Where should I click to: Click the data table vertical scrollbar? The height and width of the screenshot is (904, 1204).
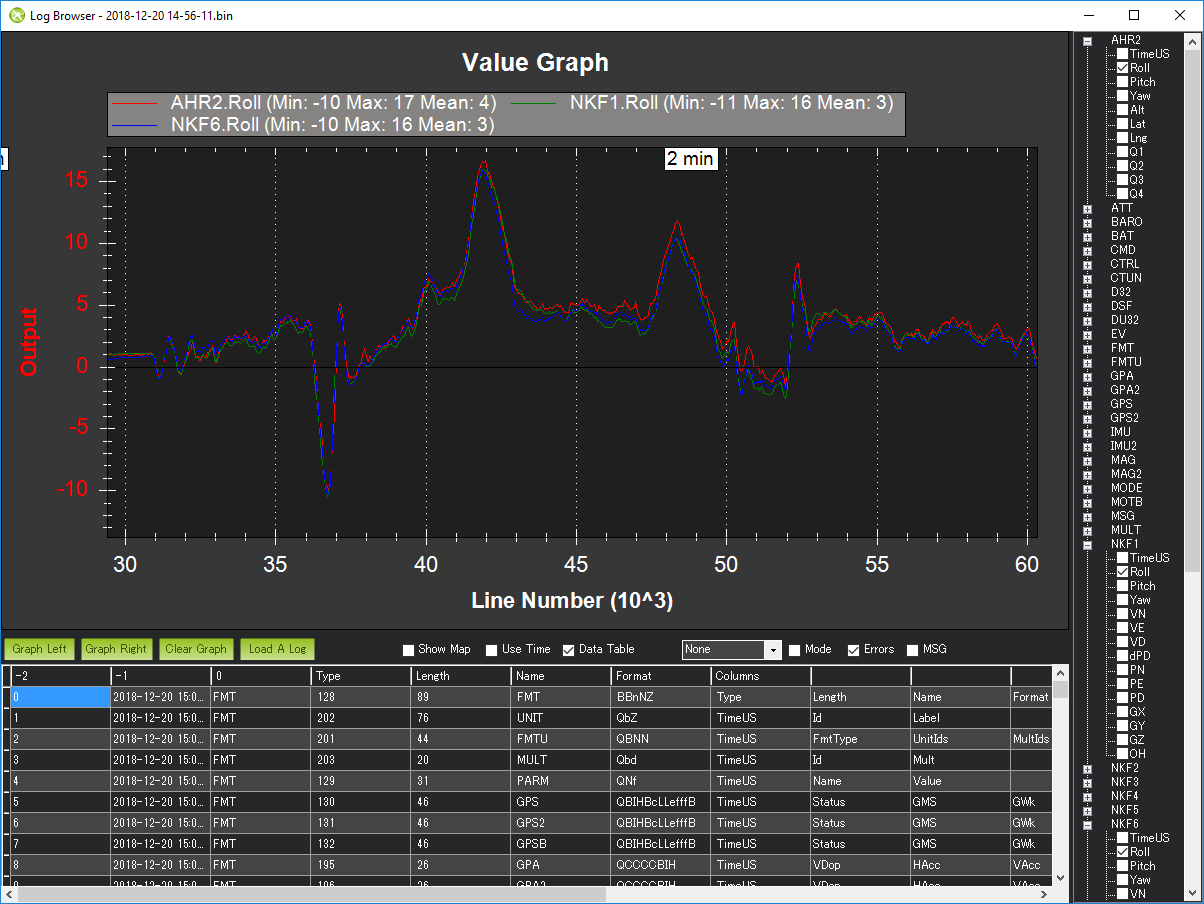pos(1060,780)
